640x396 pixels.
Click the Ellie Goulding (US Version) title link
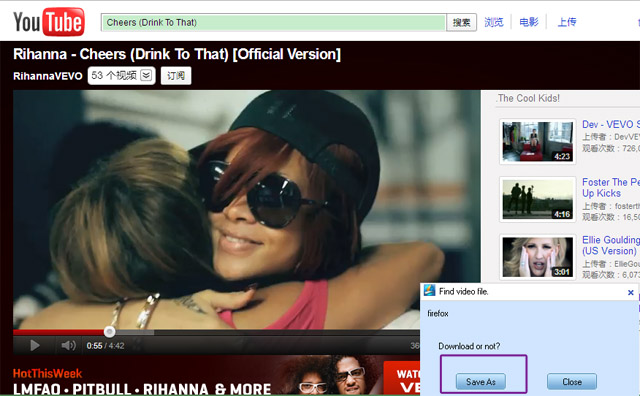pyautogui.click(x=611, y=245)
